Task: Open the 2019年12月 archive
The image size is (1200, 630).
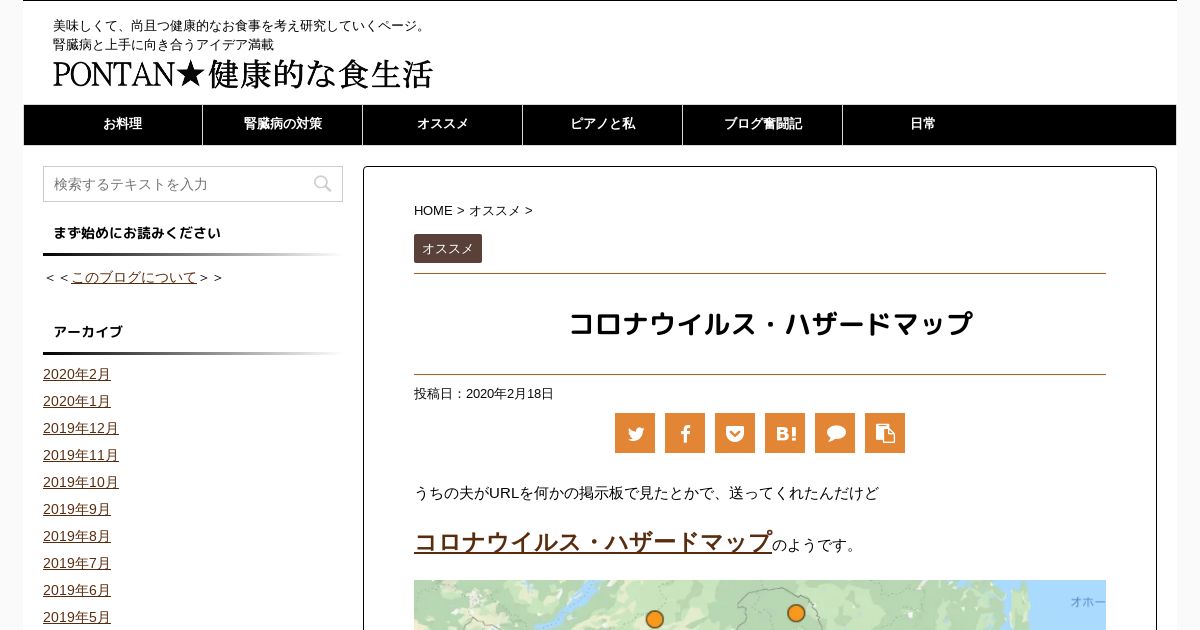Action: [81, 428]
